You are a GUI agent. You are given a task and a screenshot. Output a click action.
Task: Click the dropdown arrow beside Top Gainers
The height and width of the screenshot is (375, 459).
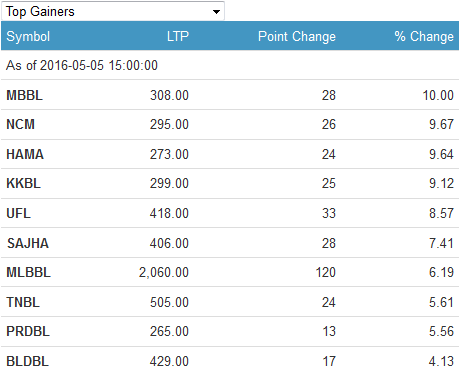click(216, 12)
